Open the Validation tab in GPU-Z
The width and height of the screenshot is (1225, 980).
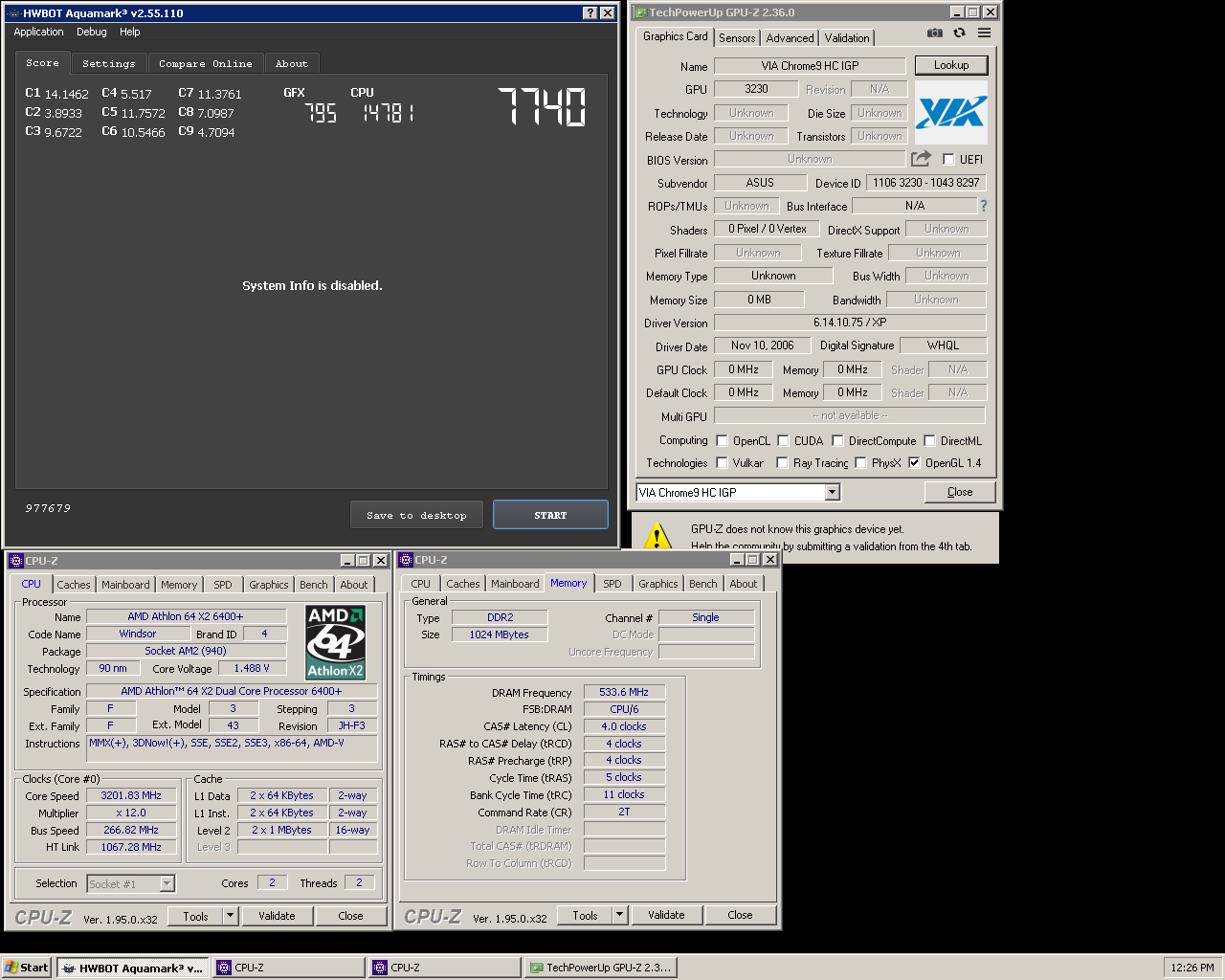(847, 38)
